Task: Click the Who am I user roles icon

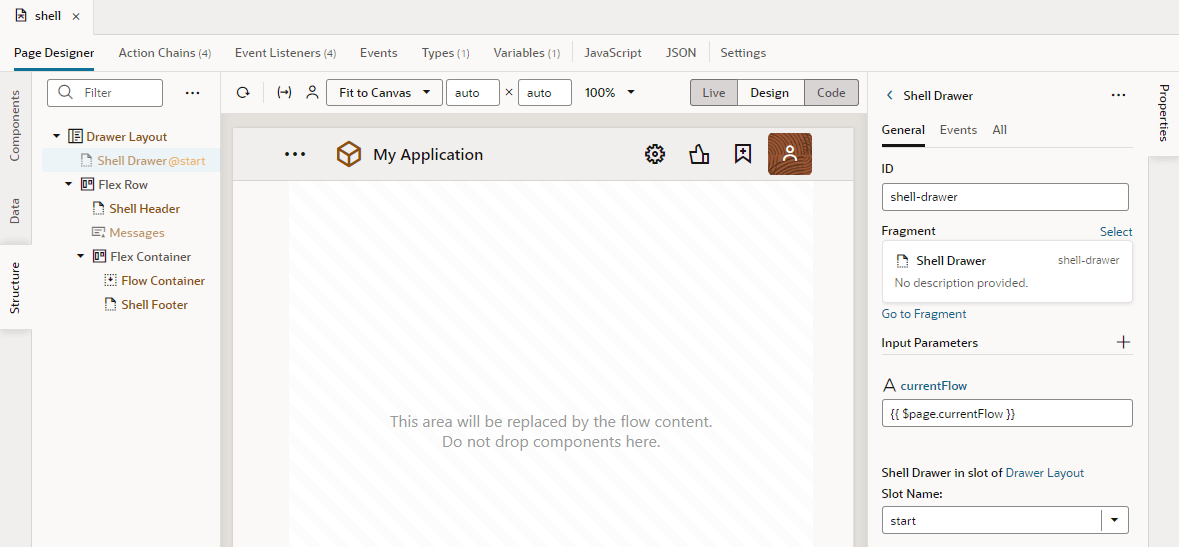Action: [x=311, y=93]
